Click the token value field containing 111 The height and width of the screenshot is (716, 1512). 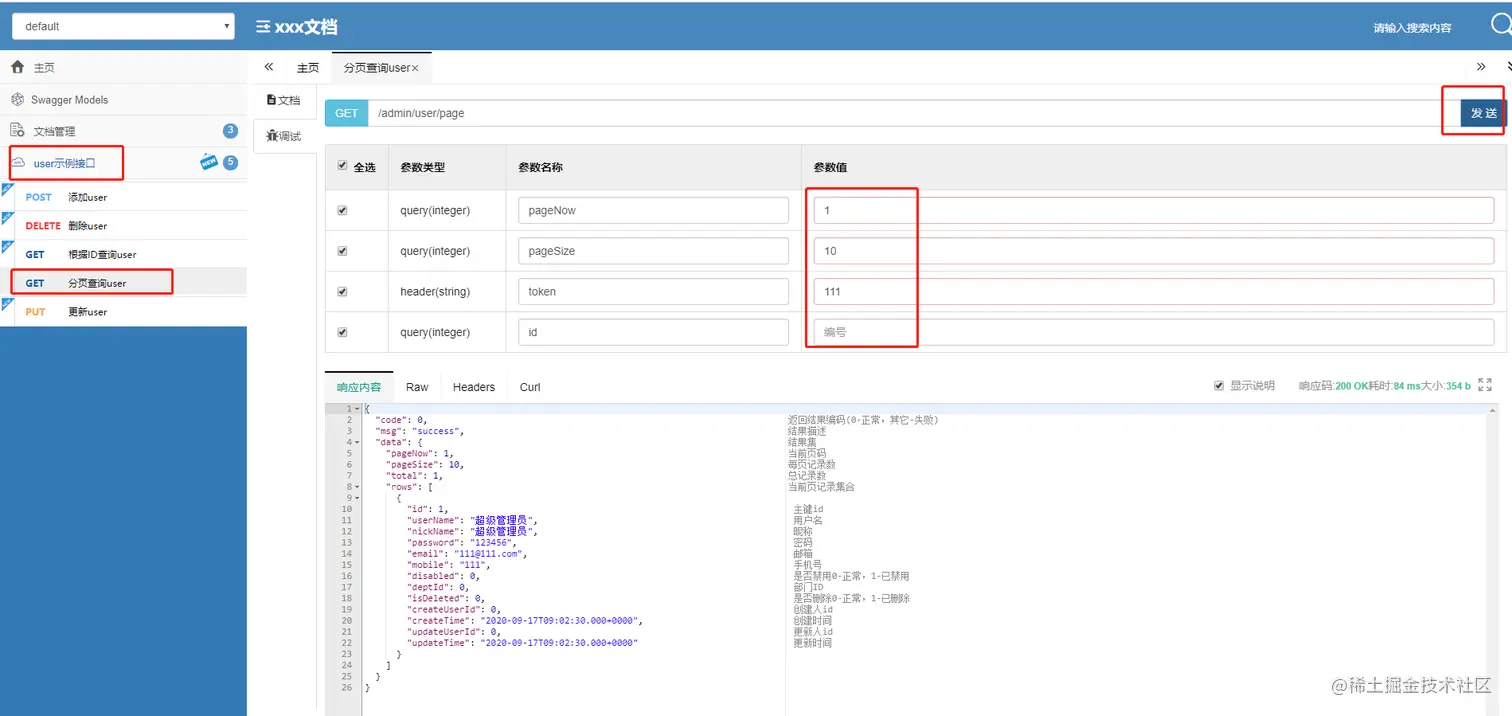tap(1154, 291)
